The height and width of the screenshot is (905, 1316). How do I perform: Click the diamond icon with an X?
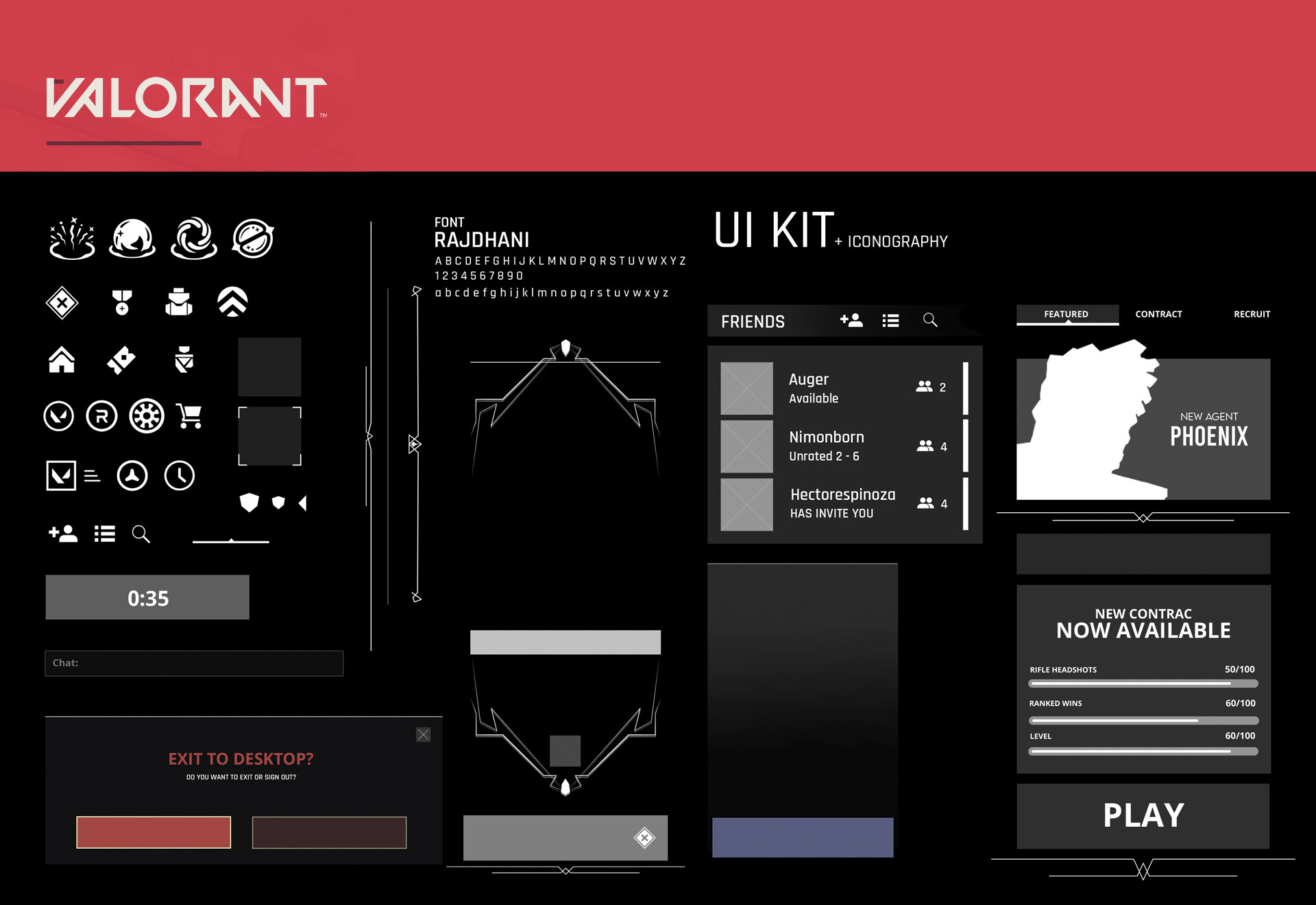(62, 302)
